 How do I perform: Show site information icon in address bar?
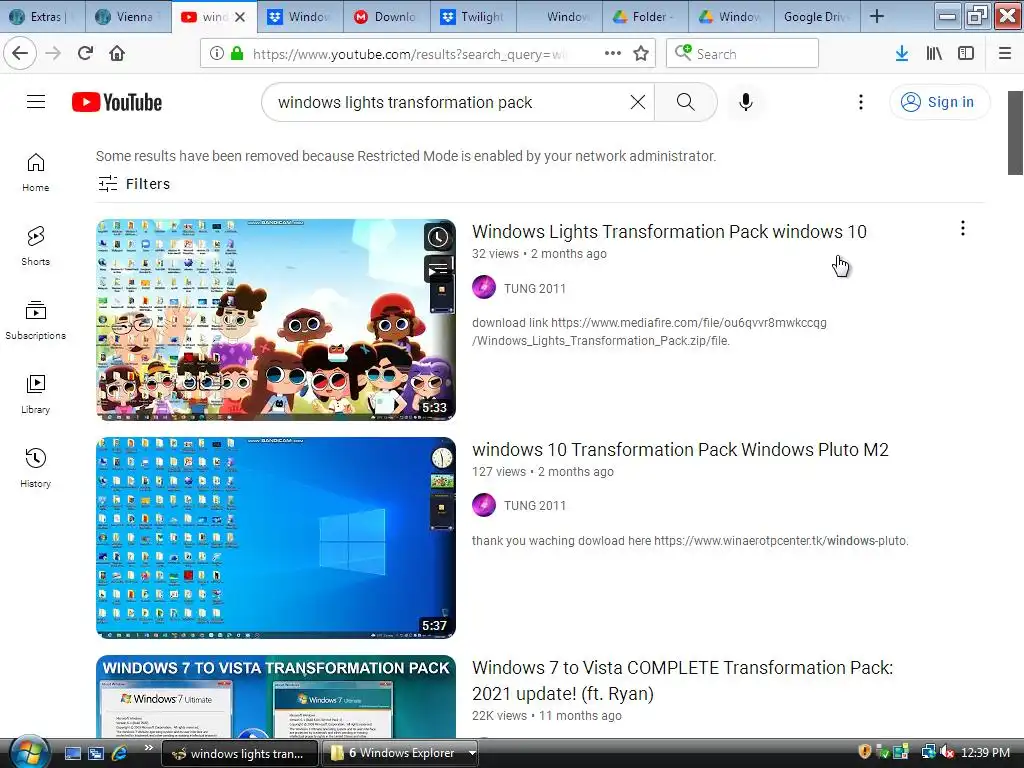[217, 54]
